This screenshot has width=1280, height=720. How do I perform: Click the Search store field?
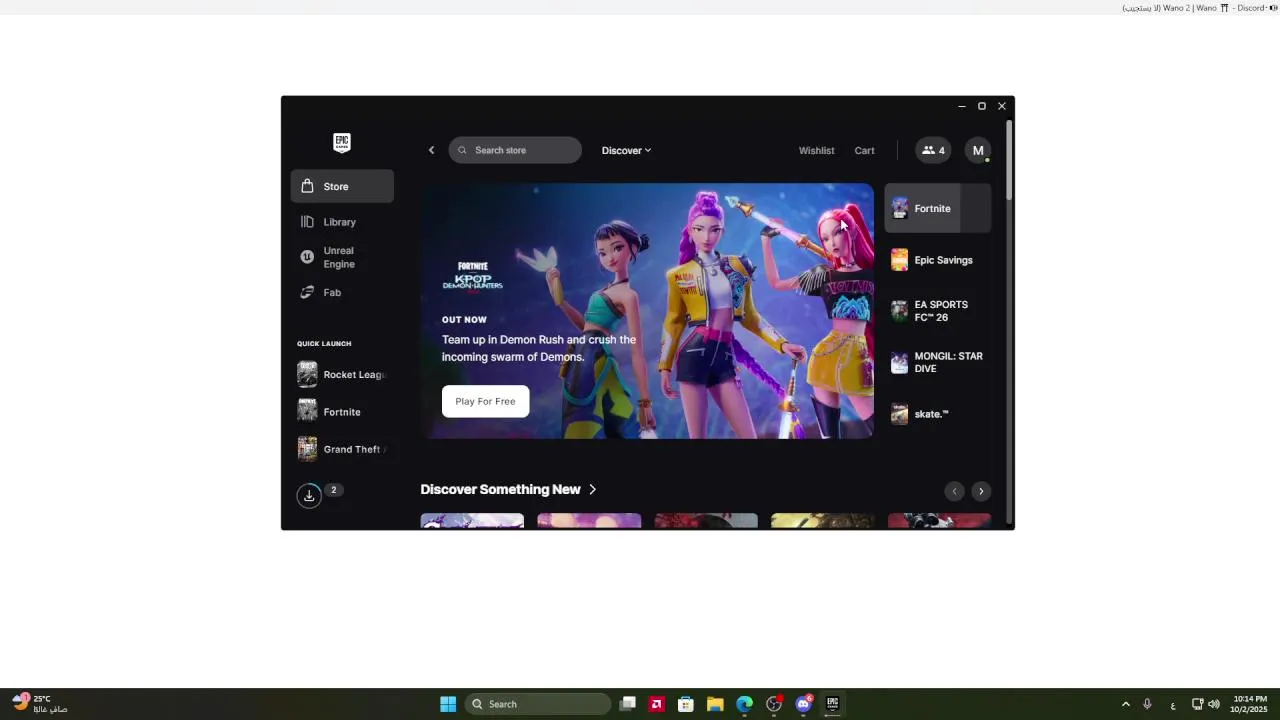[x=515, y=150]
